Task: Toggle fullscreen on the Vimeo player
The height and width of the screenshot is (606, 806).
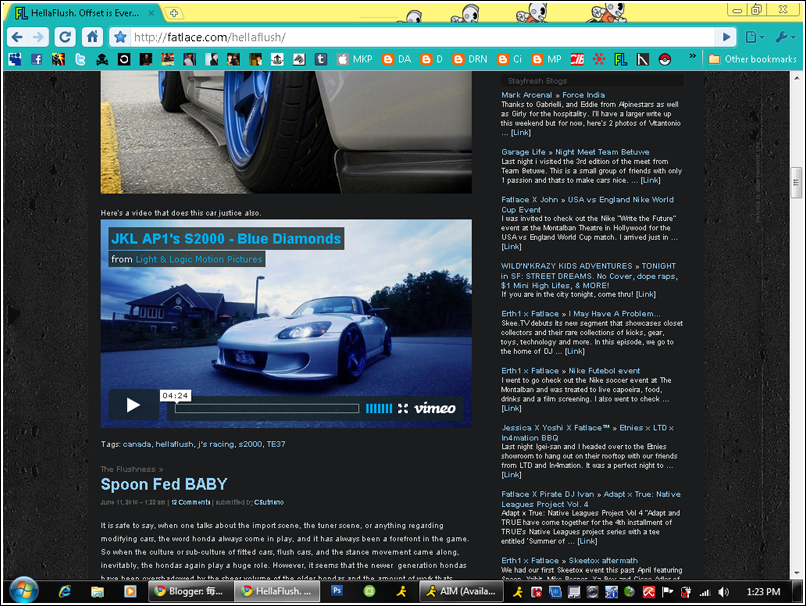Action: pos(403,408)
